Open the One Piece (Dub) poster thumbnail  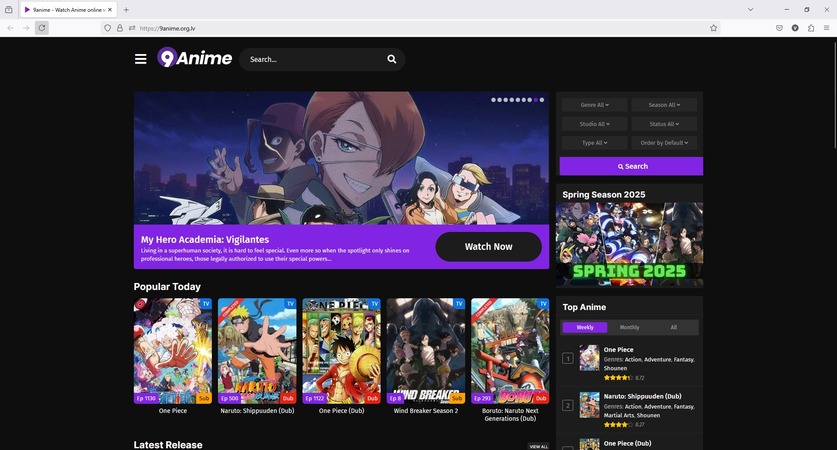[342, 351]
